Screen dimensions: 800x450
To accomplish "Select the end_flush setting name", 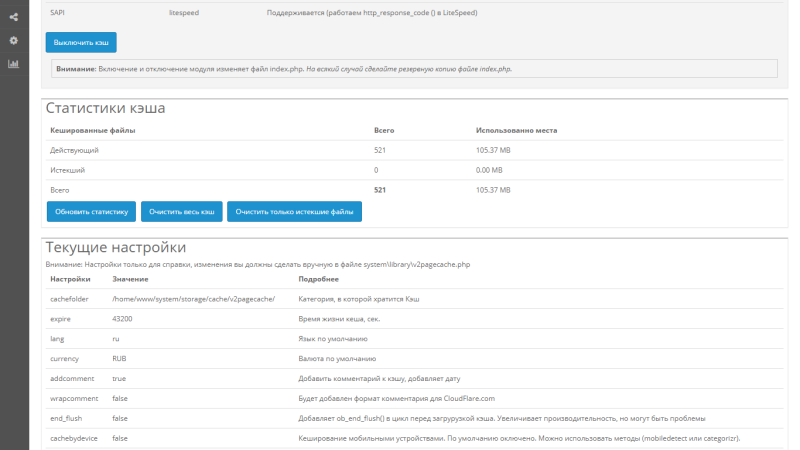I will (66, 418).
